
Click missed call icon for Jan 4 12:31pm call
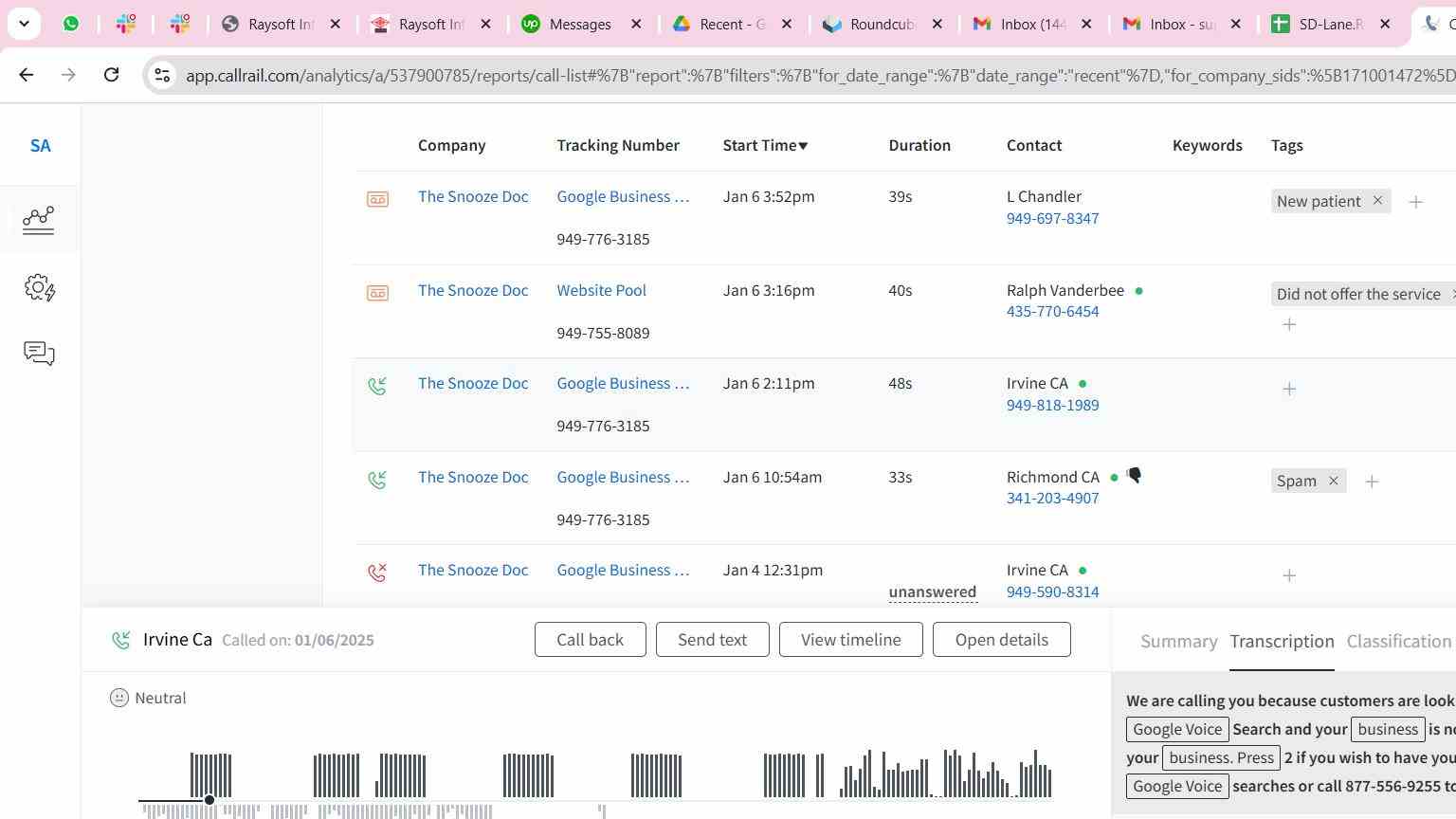tap(377, 573)
